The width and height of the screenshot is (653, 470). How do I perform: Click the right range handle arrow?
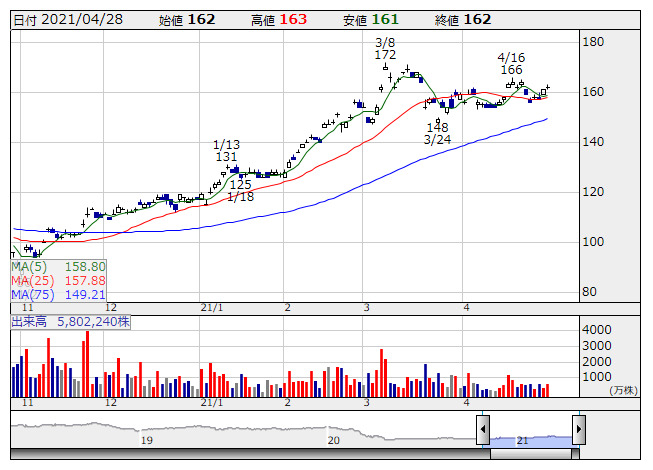pos(578,431)
